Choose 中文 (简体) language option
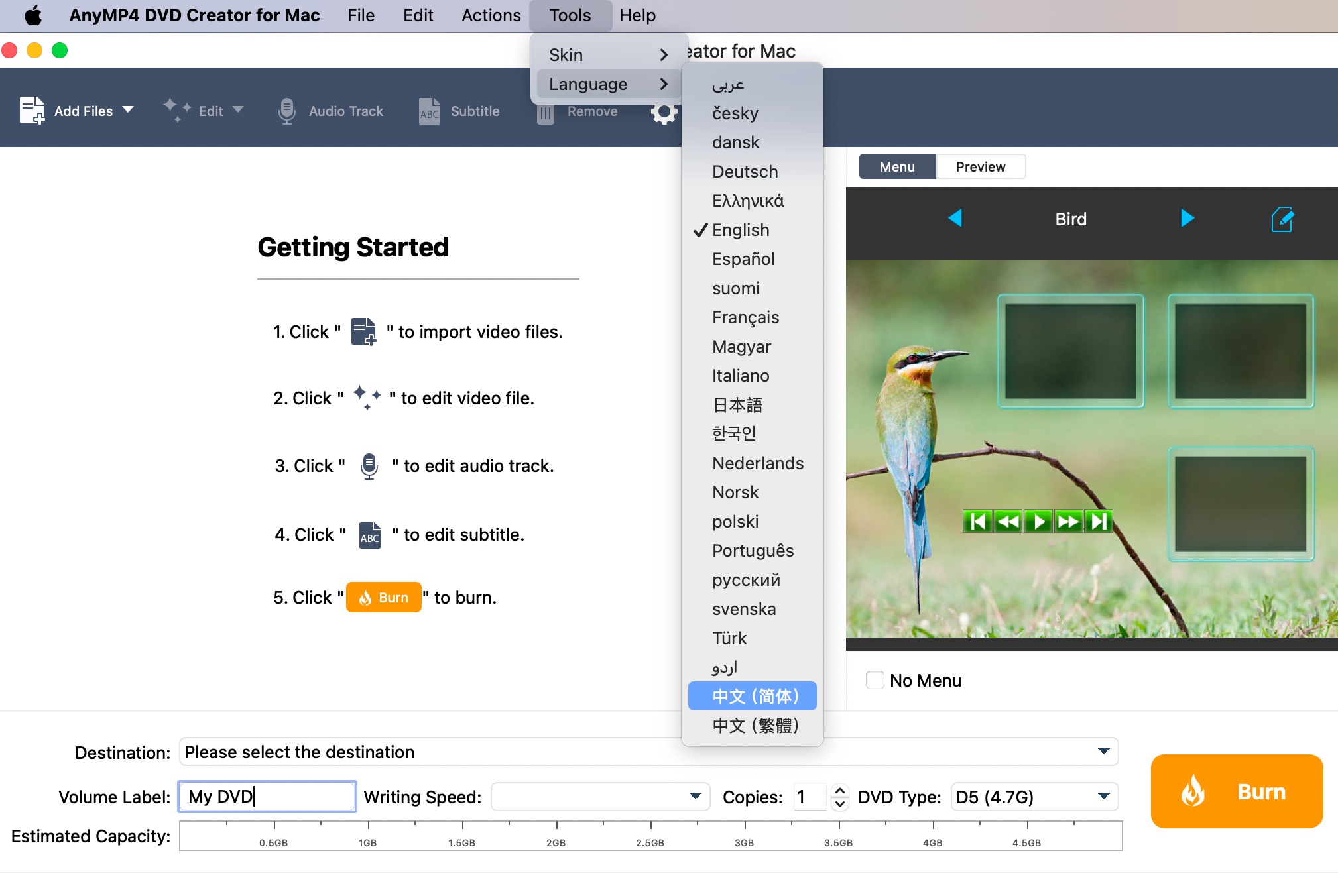The width and height of the screenshot is (1338, 896). 755,696
